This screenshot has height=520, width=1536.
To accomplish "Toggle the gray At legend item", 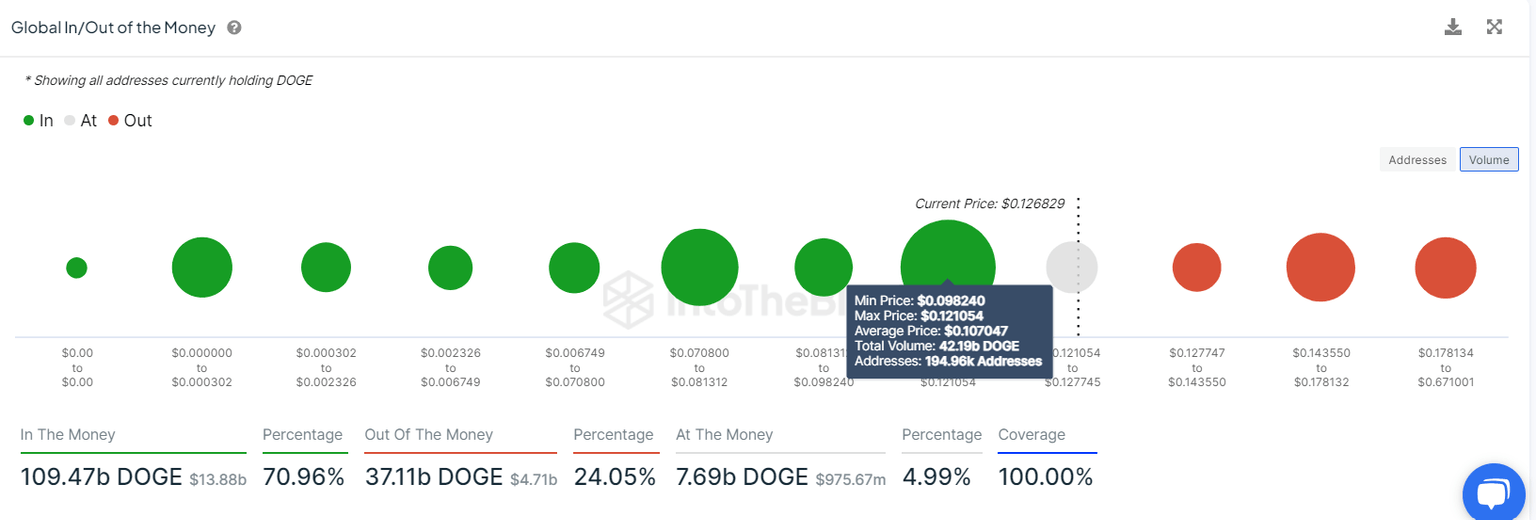I will point(80,121).
